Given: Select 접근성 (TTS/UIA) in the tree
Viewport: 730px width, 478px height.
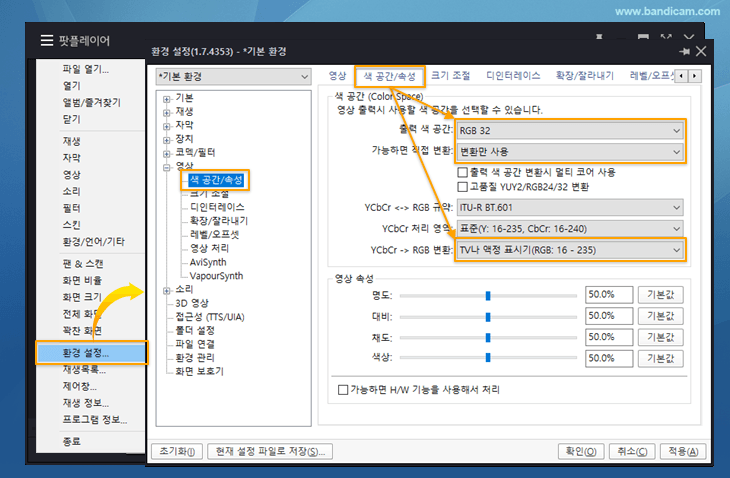Looking at the screenshot, I should coord(210,317).
